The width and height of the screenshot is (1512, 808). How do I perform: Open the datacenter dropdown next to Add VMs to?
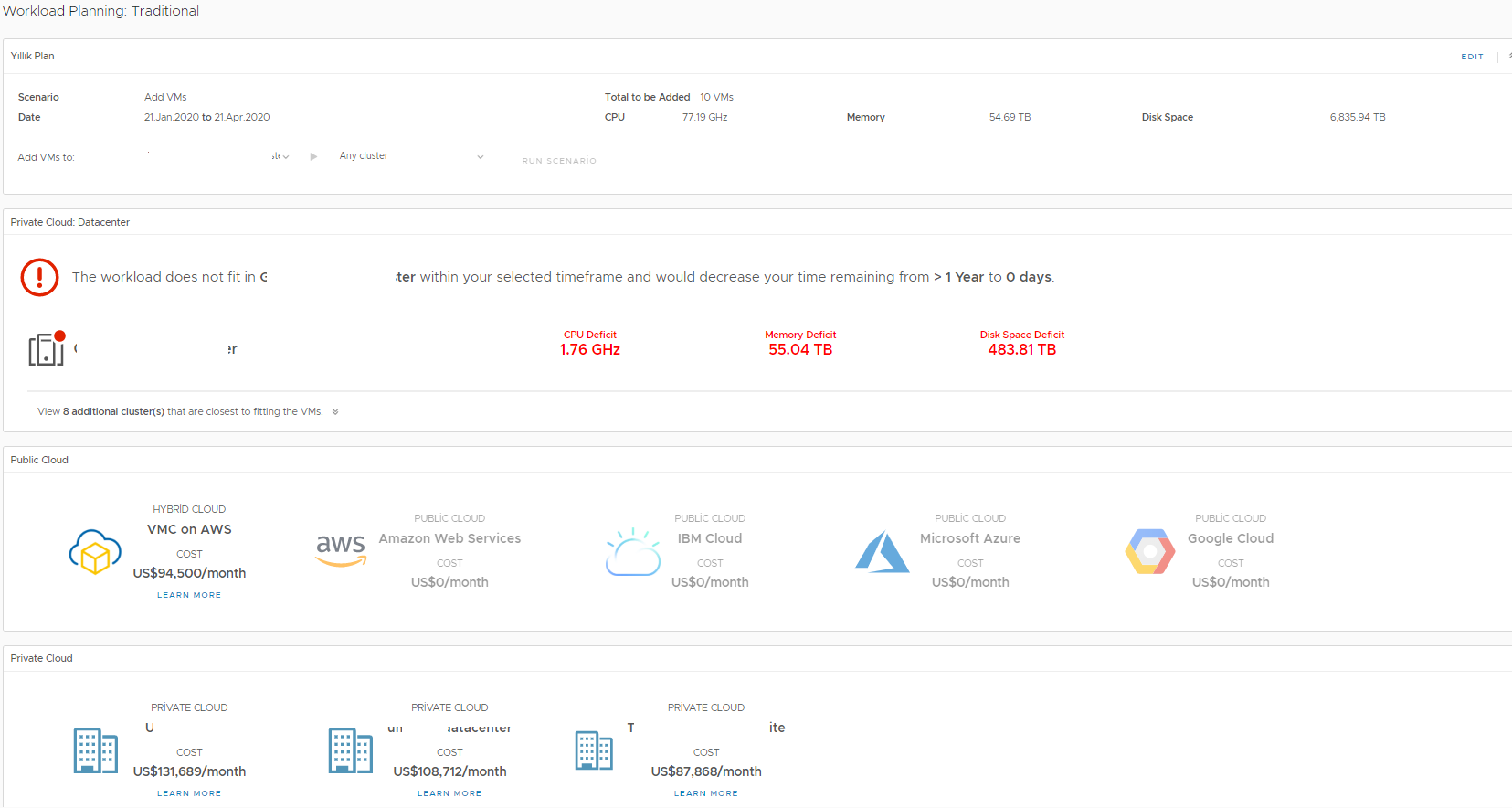217,156
